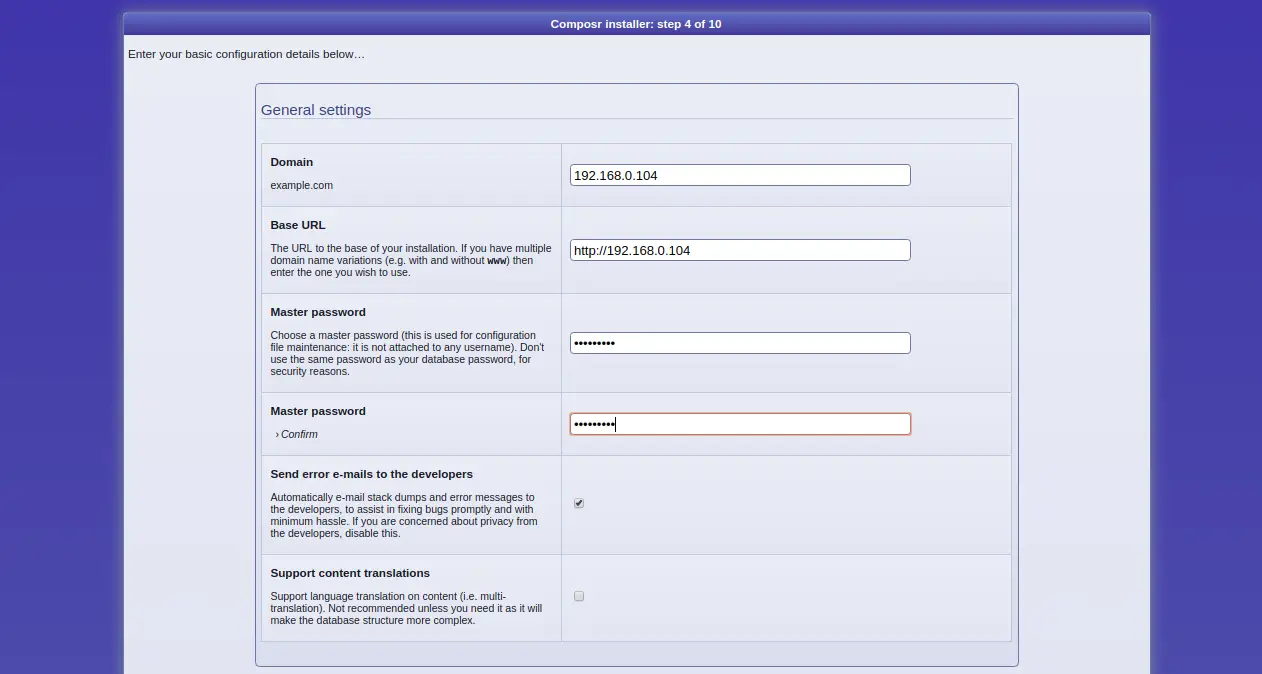Disable sending error e-mails to developers checkbox

579,503
